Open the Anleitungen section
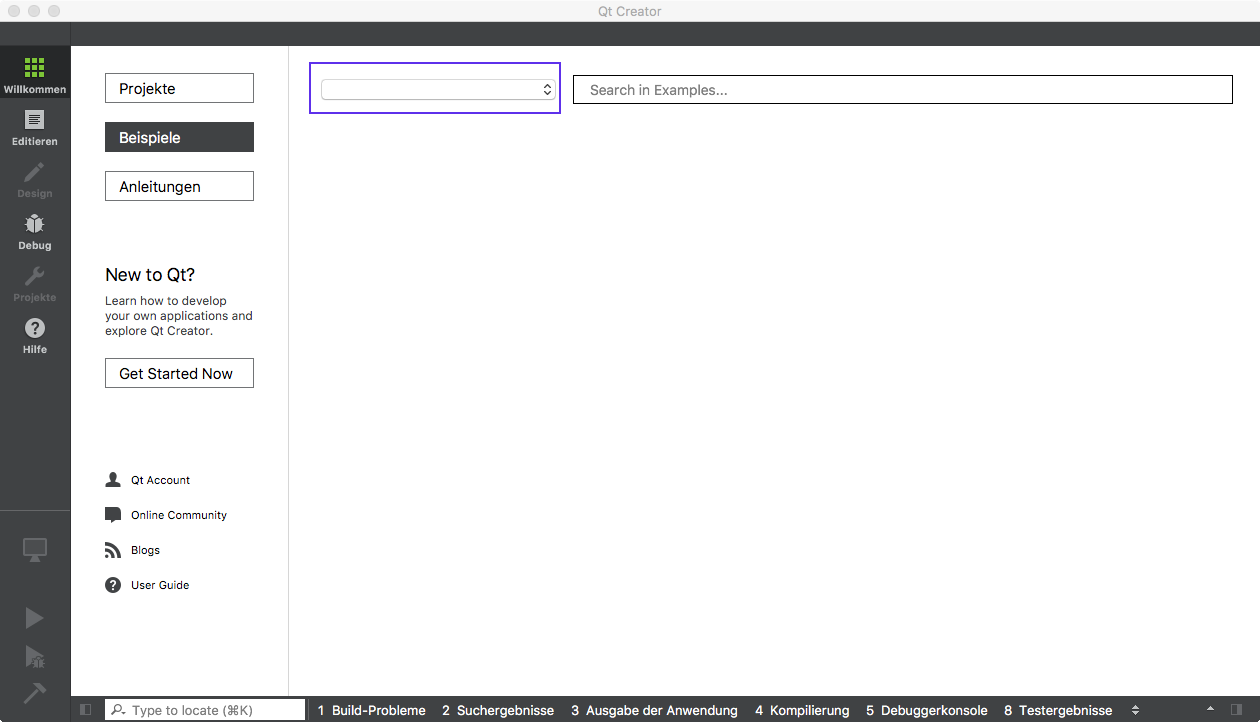This screenshot has width=1260, height=722. [179, 186]
